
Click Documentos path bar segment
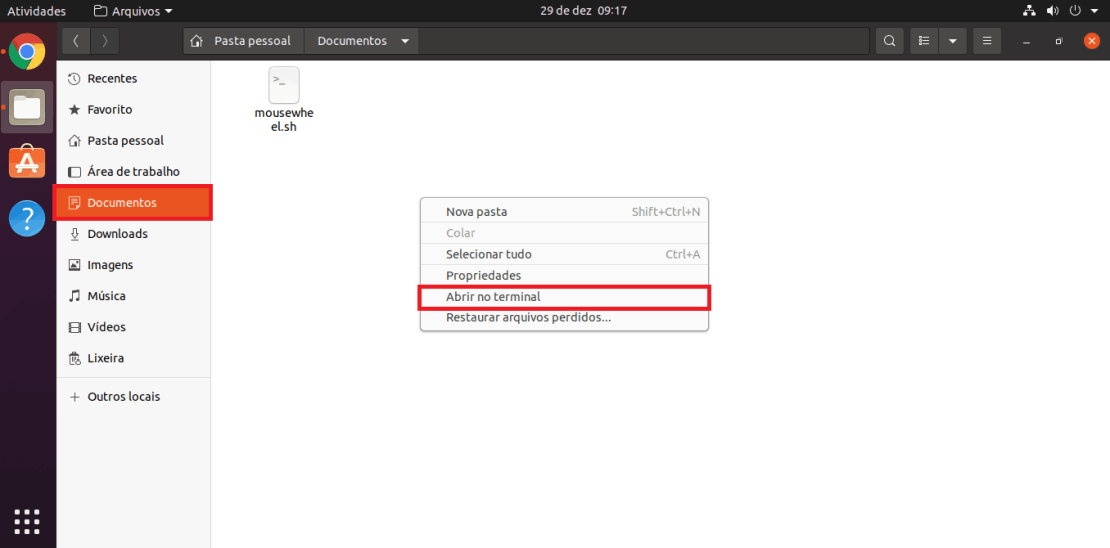pos(361,41)
